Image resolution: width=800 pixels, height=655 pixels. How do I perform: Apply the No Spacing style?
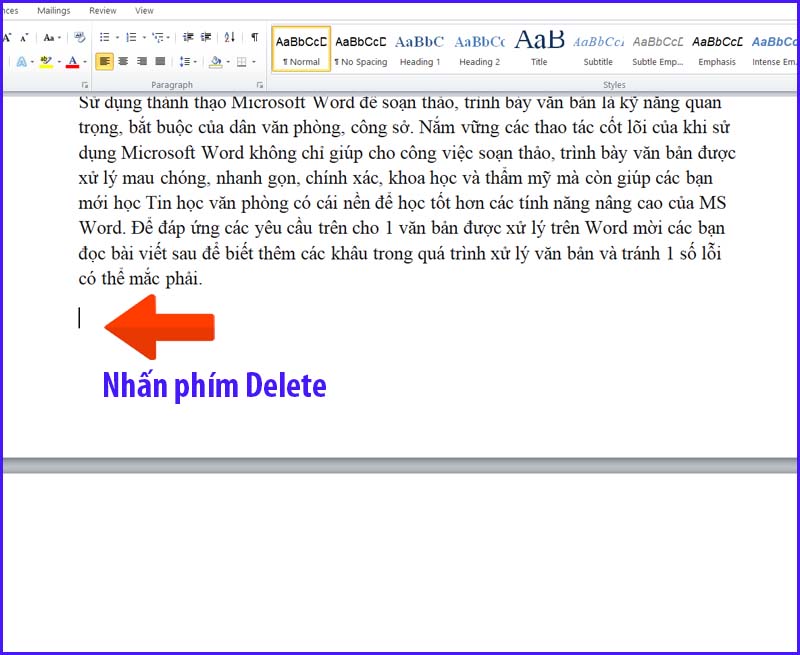point(361,49)
